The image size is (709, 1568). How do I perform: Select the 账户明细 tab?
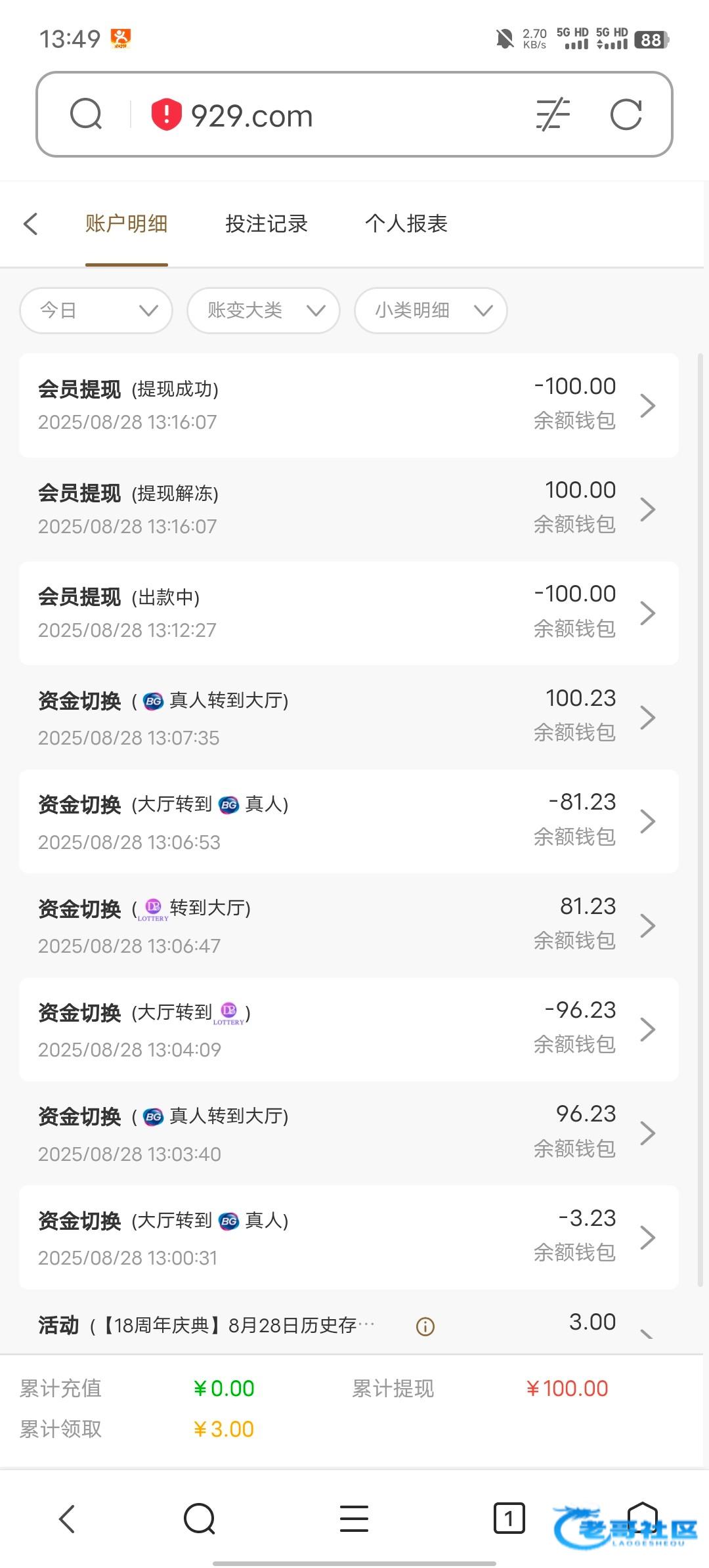(126, 224)
